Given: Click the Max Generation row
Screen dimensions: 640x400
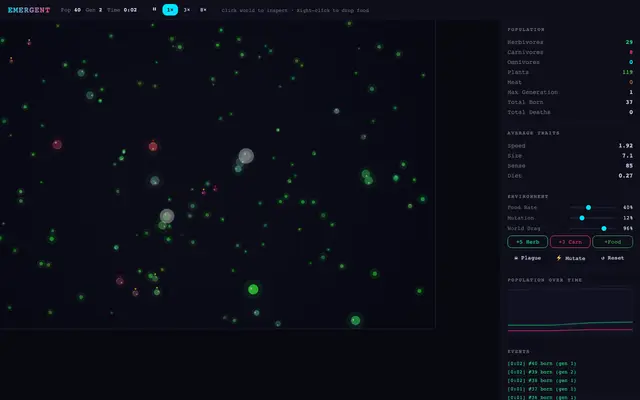Looking at the screenshot, I should click(x=570, y=92).
